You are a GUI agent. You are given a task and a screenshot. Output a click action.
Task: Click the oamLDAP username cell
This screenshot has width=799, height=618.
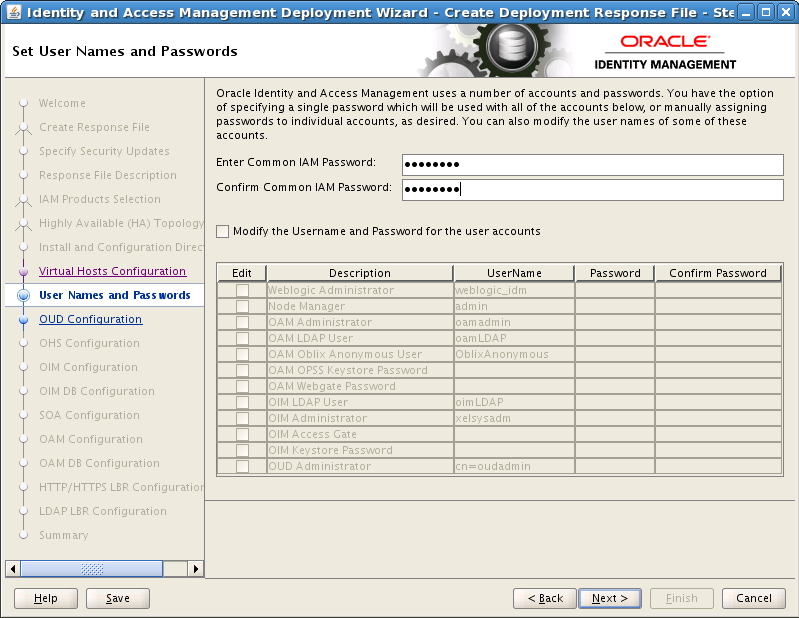point(514,338)
